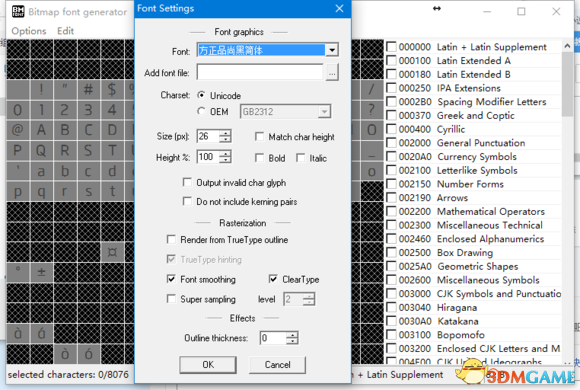Screen dimensions: 580x390
Task: Select the OEM charset radio button
Action: click(201, 111)
